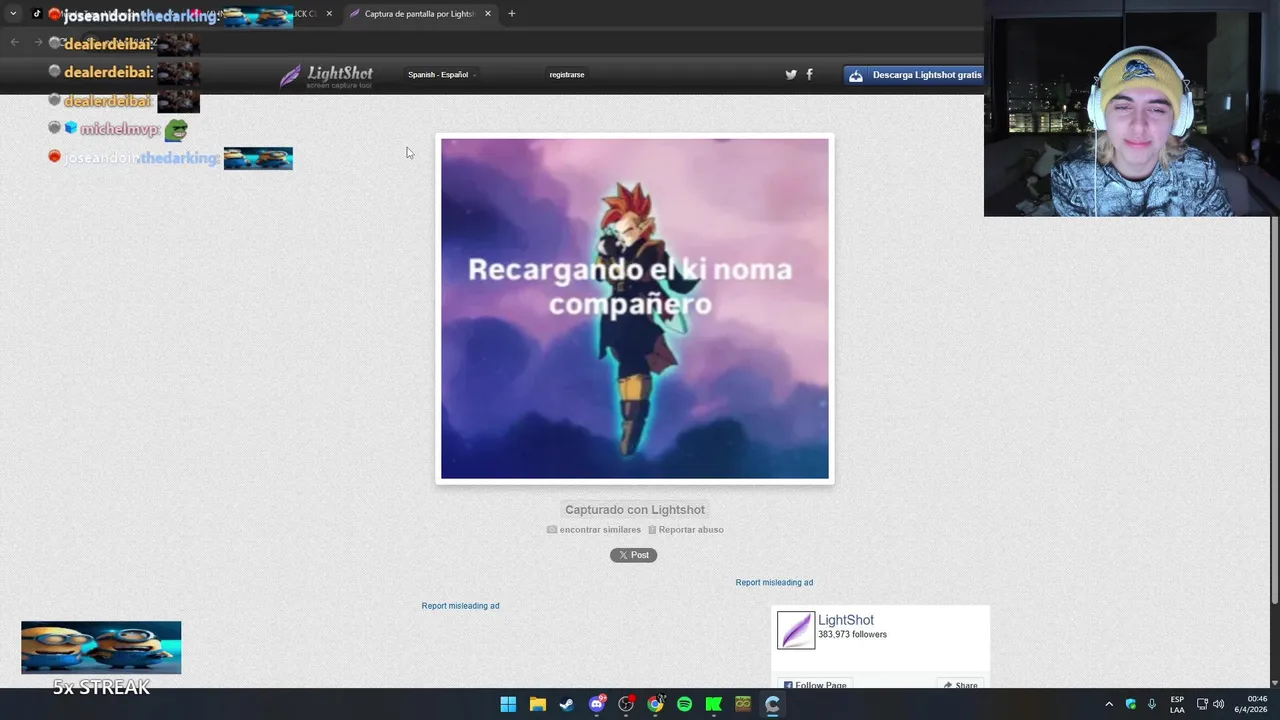Click Windows Security tray icon

coord(1131,704)
